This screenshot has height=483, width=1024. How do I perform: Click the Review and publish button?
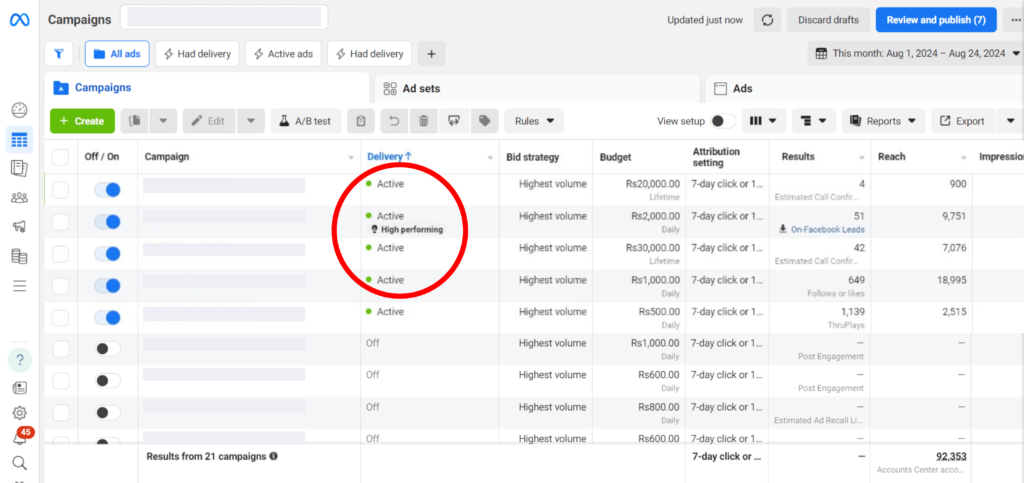(936, 20)
